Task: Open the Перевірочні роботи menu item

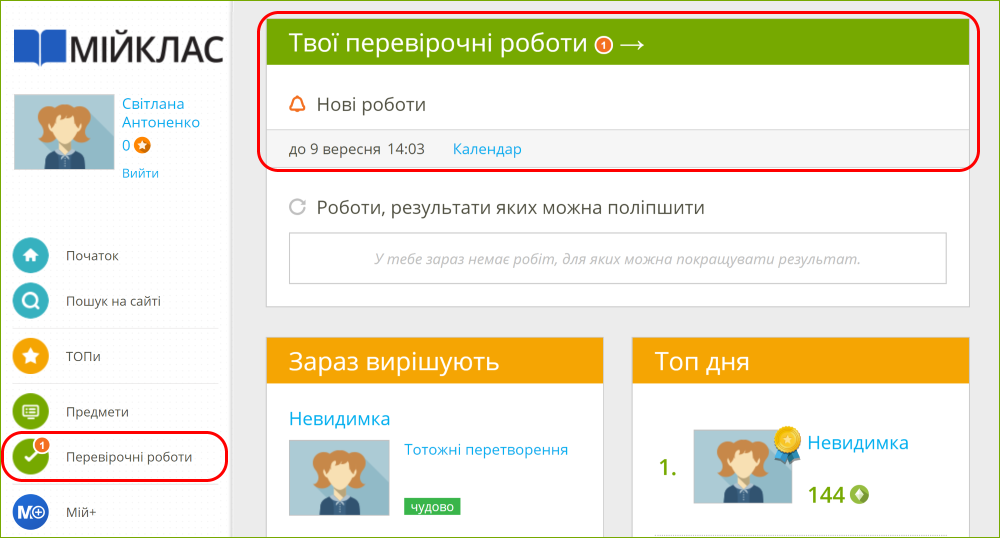Action: tap(129, 457)
